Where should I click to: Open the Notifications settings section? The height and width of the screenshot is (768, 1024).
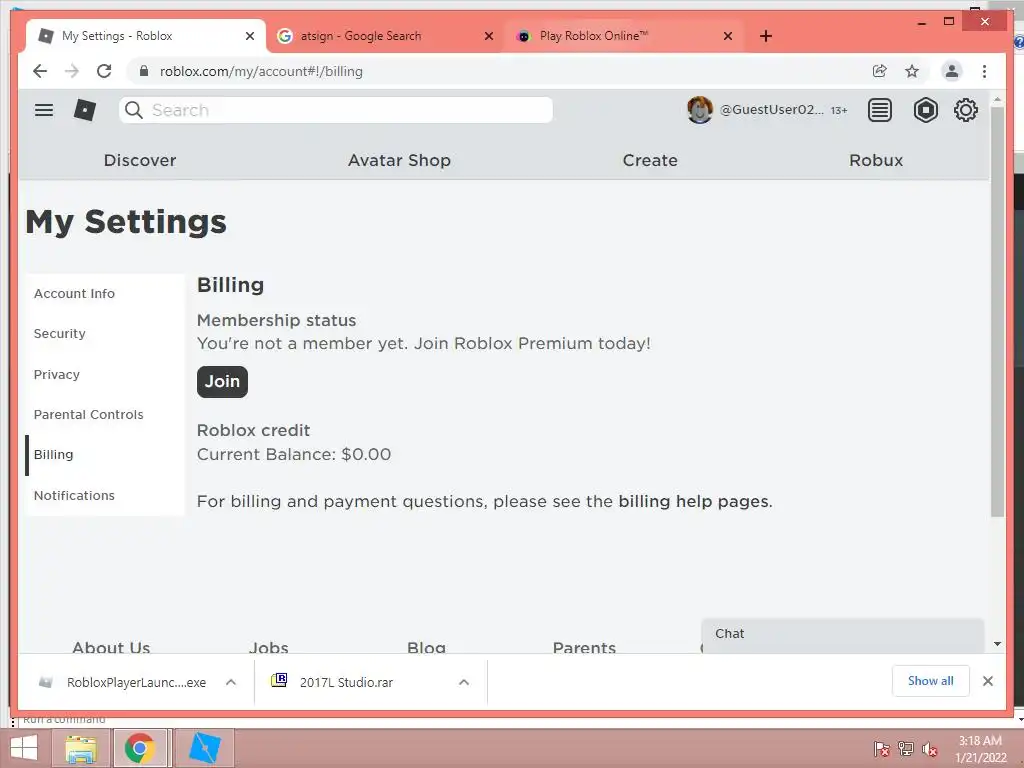point(104,495)
